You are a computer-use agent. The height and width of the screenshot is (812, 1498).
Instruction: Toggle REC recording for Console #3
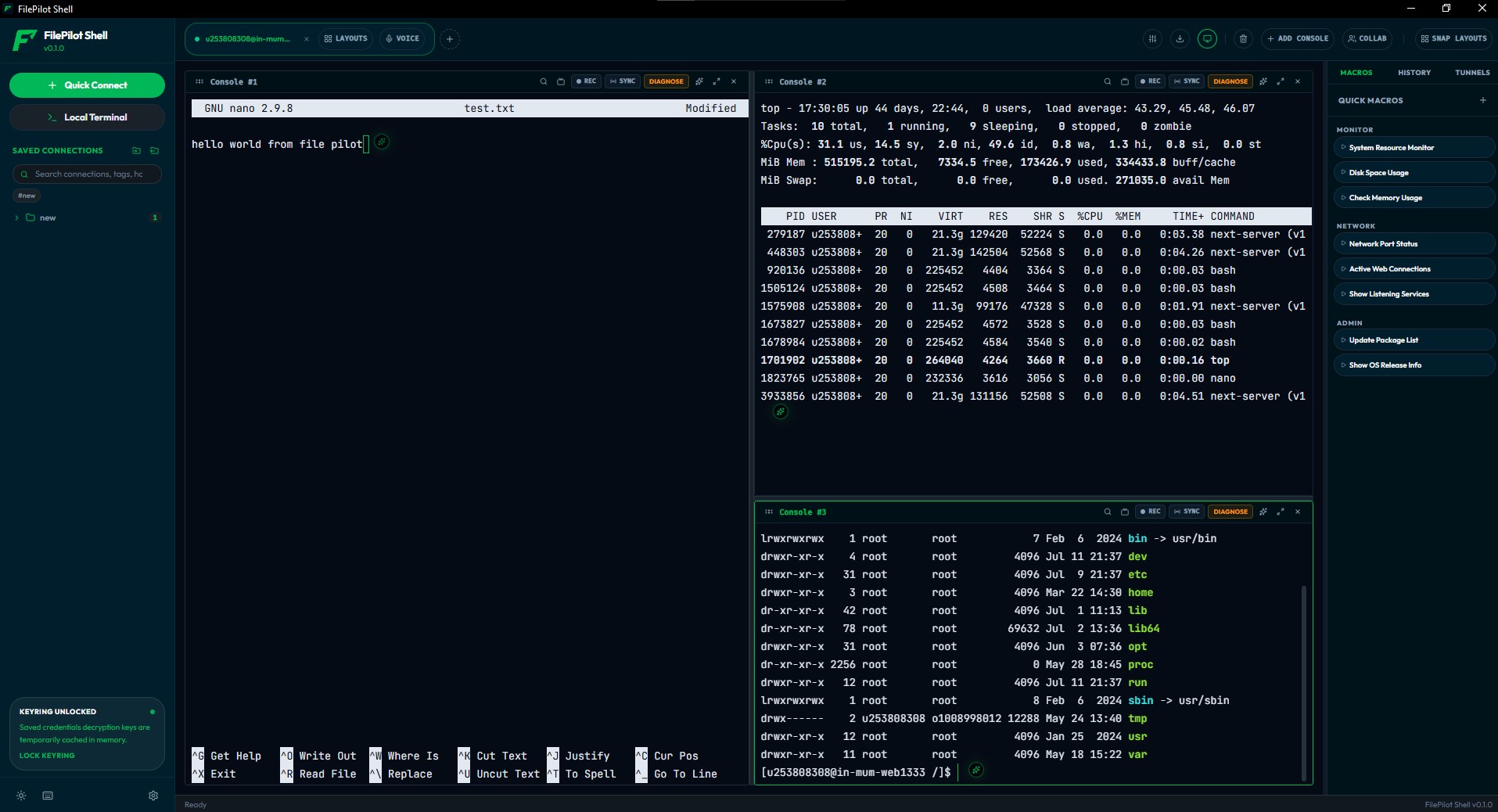point(1150,512)
